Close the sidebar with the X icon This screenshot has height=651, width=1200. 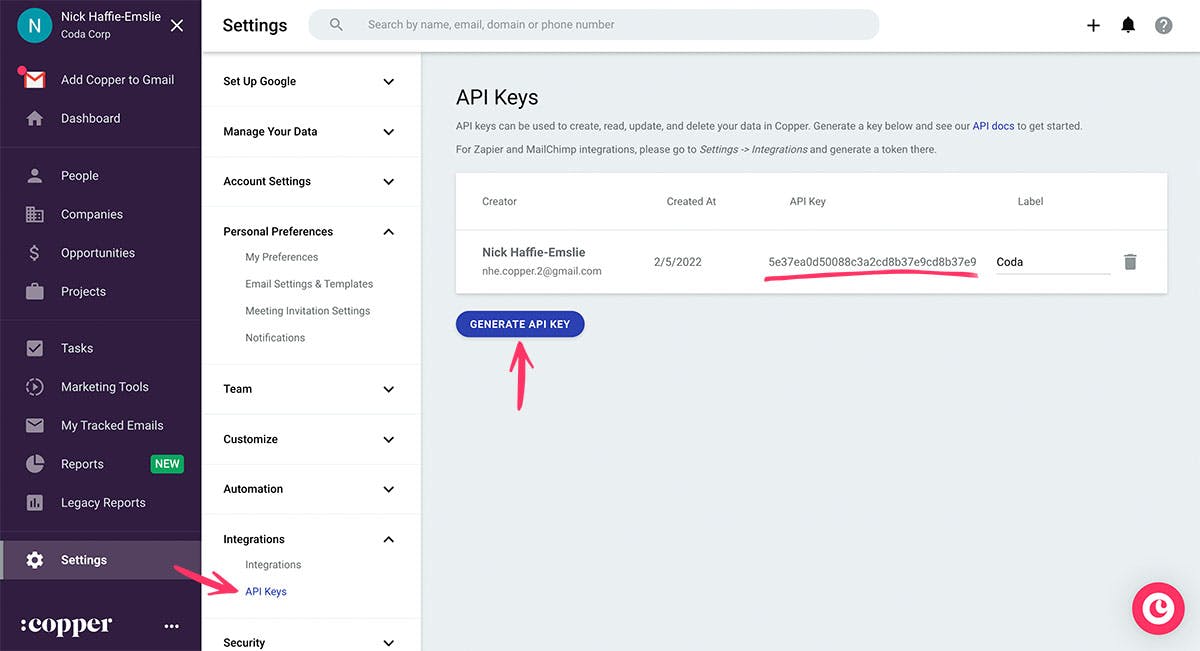point(177,25)
